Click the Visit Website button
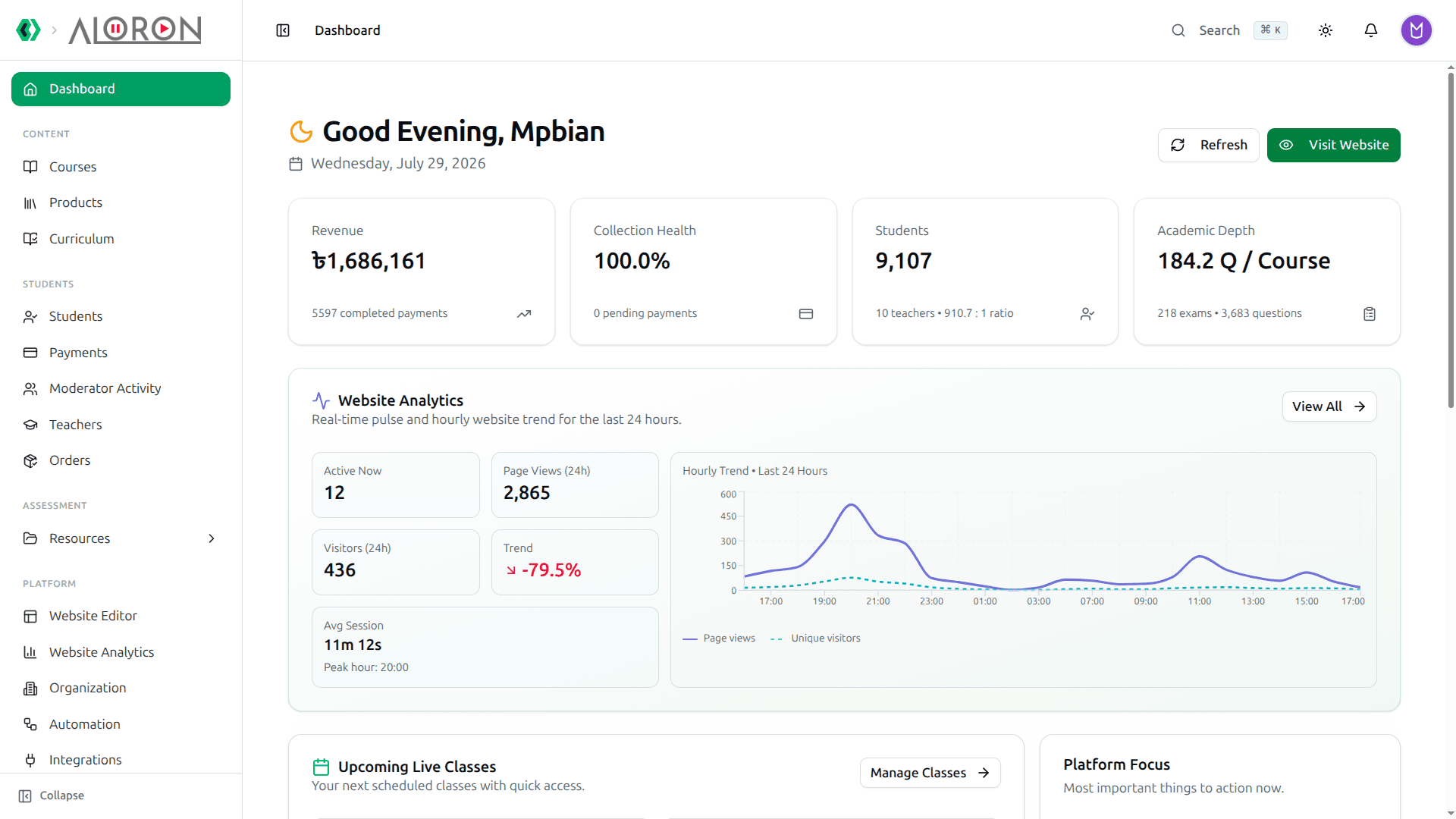The image size is (1456, 819). tap(1333, 145)
